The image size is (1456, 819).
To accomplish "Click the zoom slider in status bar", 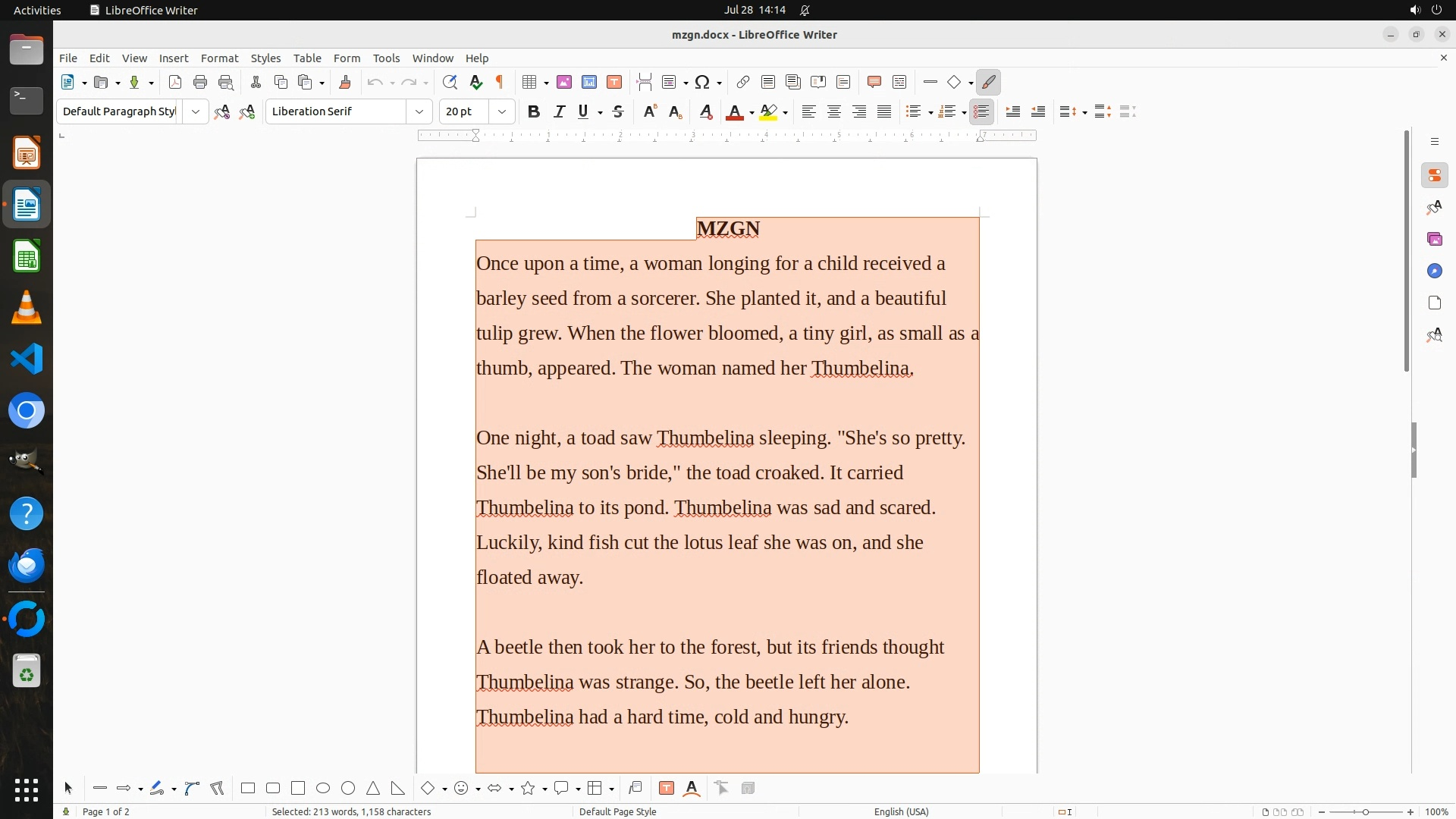I will coord(1365,812).
